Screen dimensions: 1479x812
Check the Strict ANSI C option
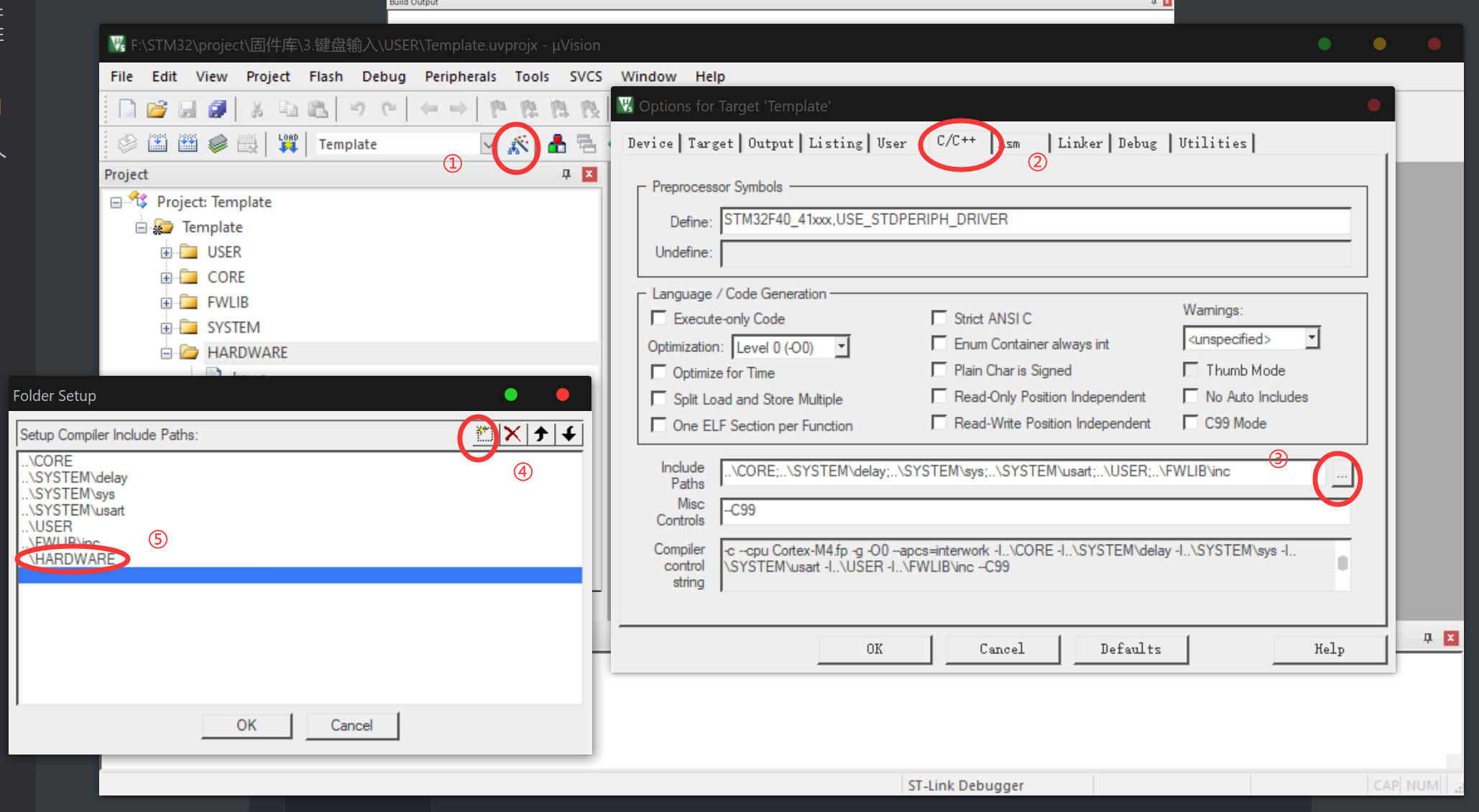pos(939,318)
